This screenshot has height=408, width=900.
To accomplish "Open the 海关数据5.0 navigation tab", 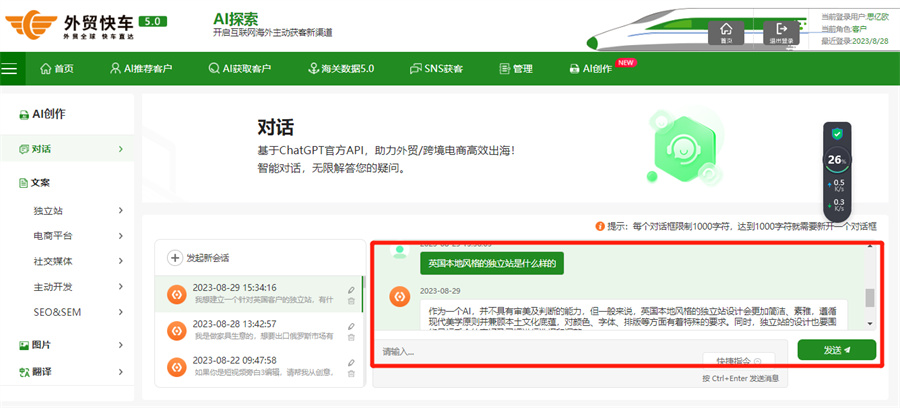I will click(x=341, y=69).
